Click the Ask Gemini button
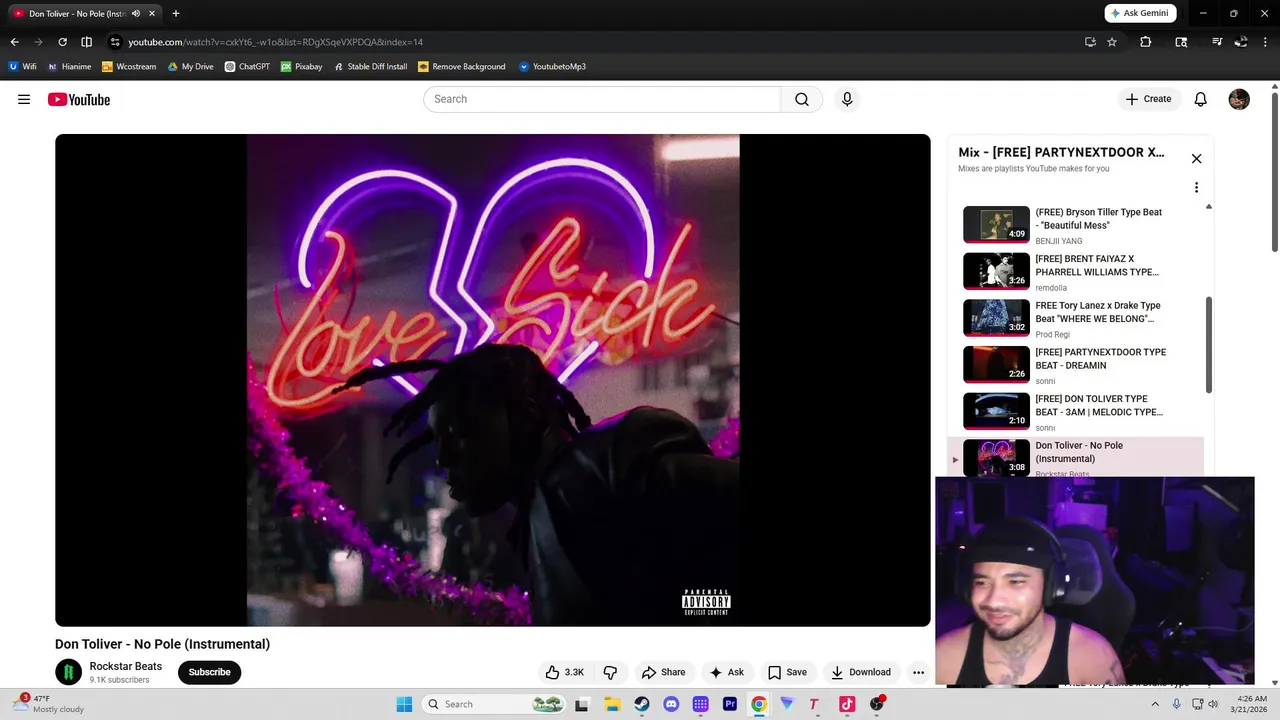The width and height of the screenshot is (1280, 720). coord(1139,13)
